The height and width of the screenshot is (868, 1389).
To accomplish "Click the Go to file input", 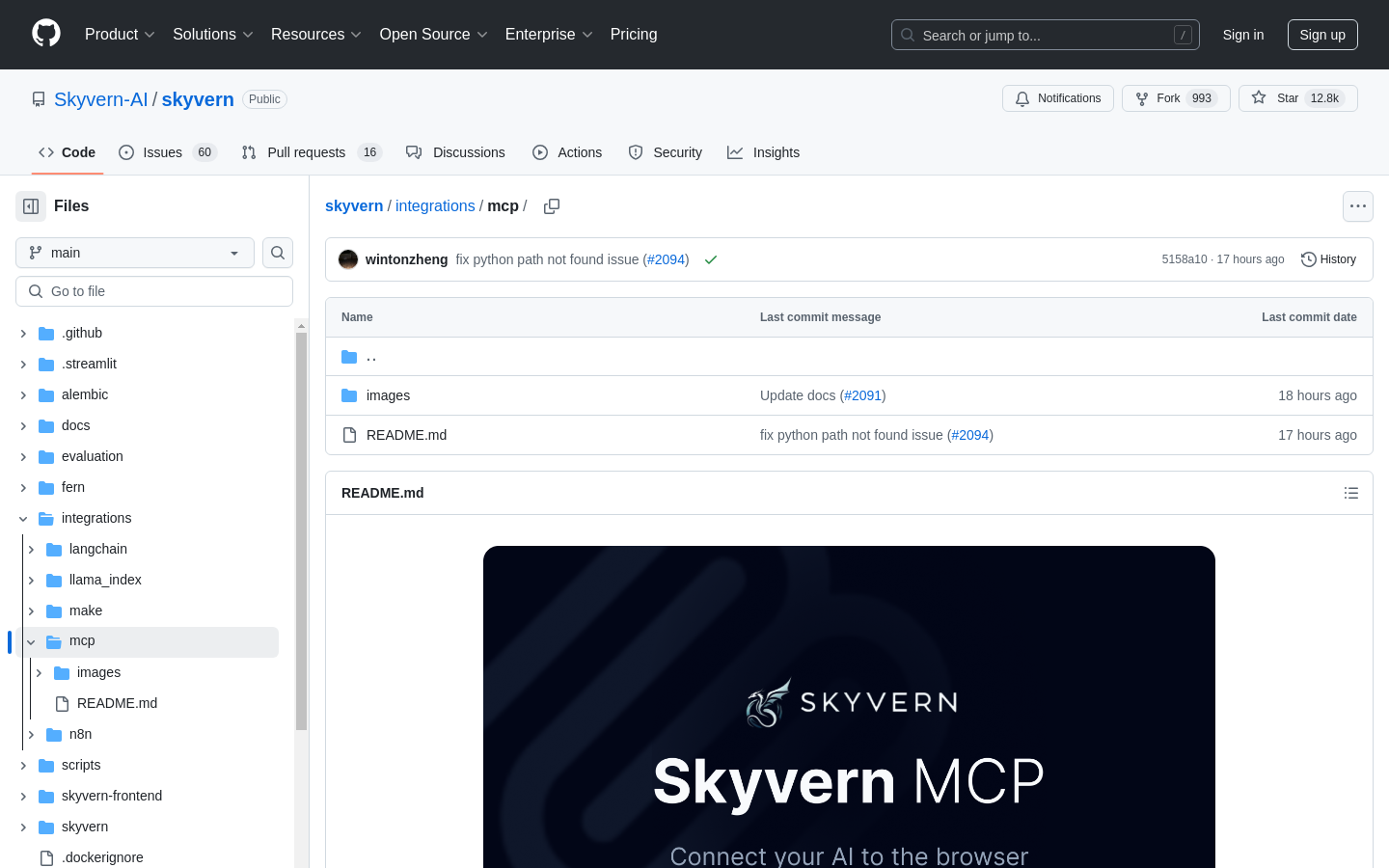I will pos(154,291).
